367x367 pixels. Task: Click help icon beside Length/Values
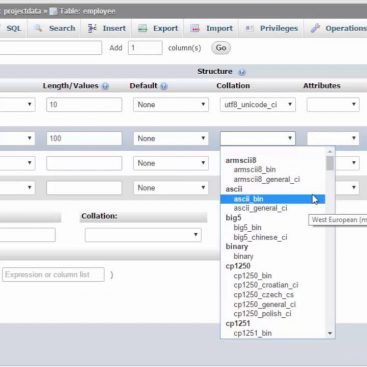(105, 86)
